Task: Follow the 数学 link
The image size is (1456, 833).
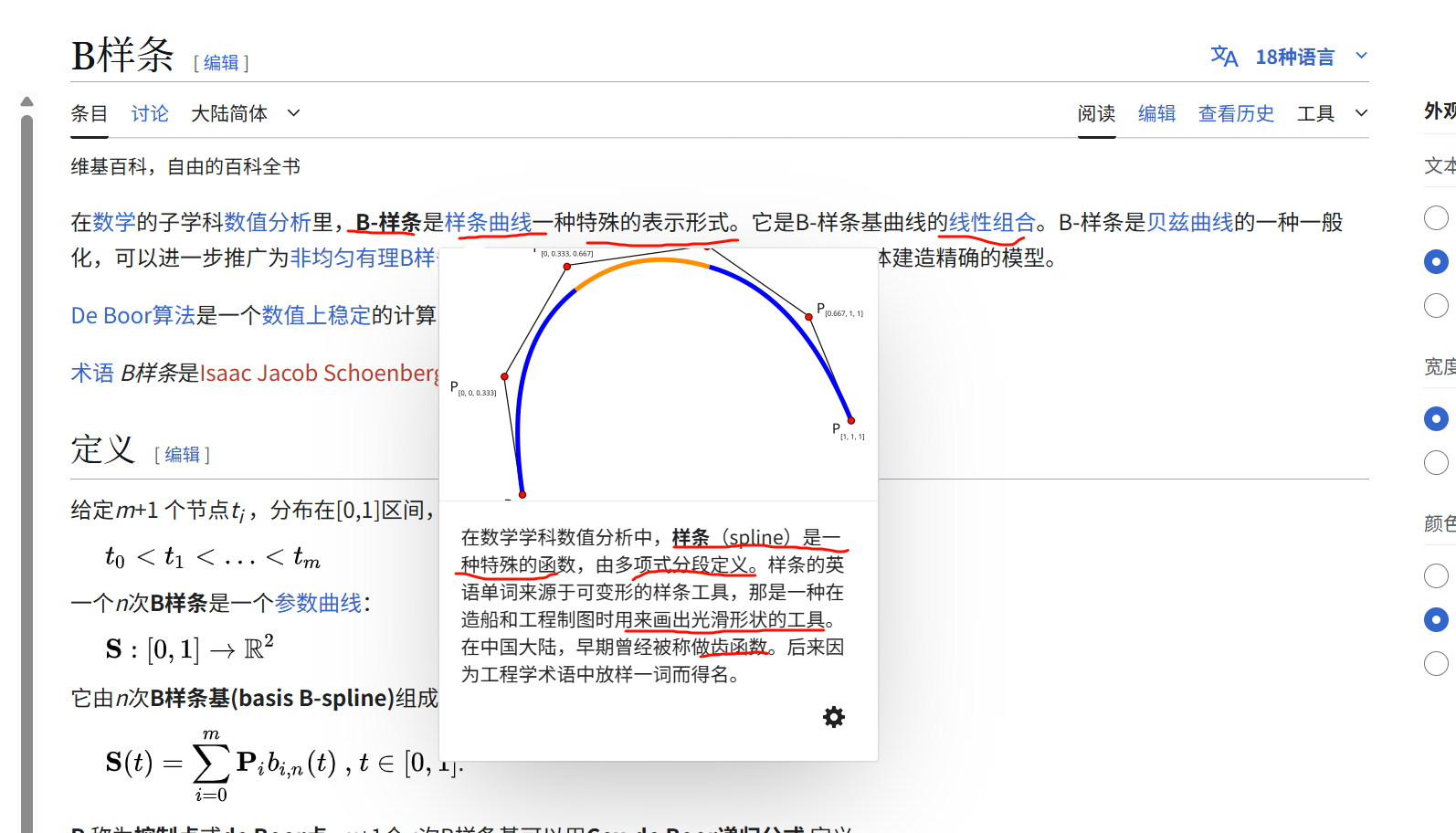Action: click(114, 222)
